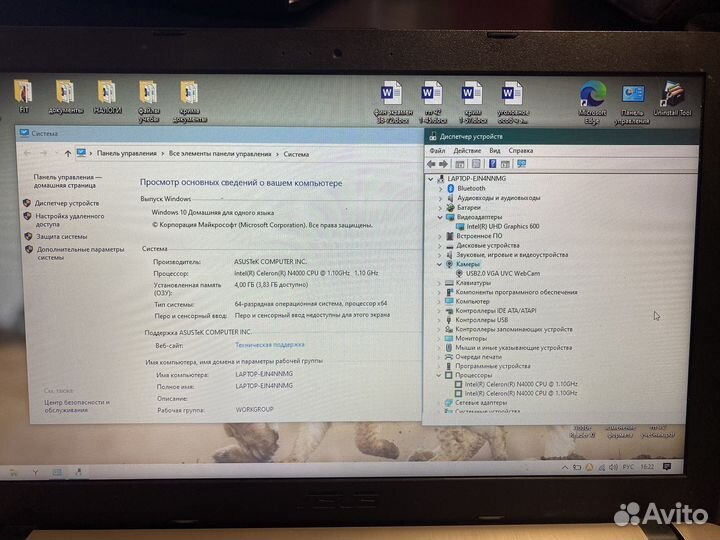Viewport: 720px width, 540px height.
Task: Expand 'Аудиовходы и аудиовыходы' node
Action: [x=440, y=198]
